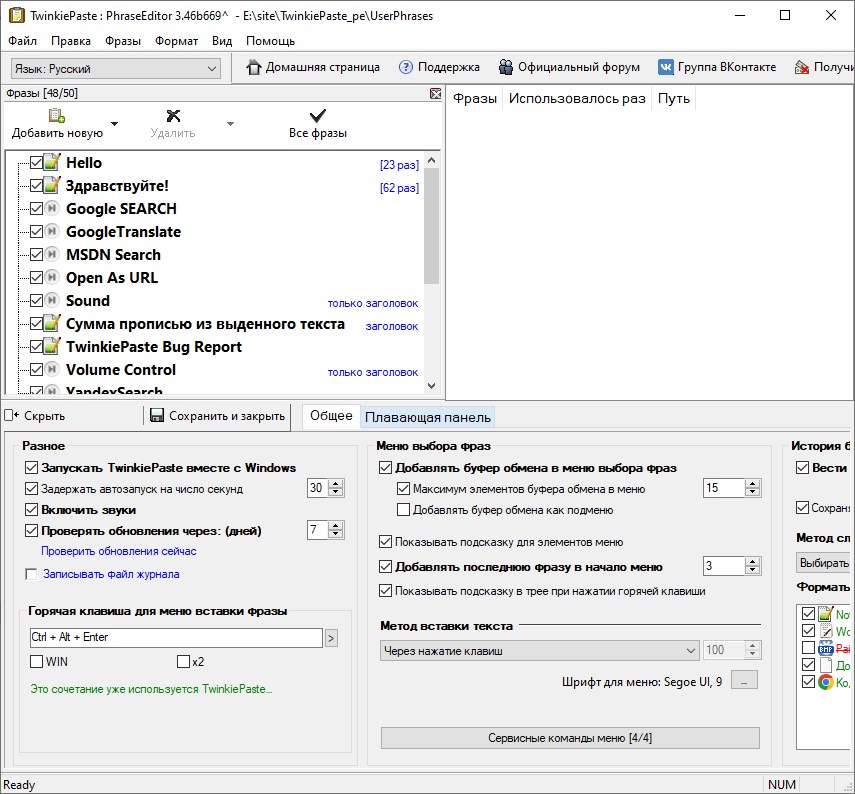The height and width of the screenshot is (794, 855).
Task: Open the Язык: Русский language dropdown
Action: (x=116, y=69)
